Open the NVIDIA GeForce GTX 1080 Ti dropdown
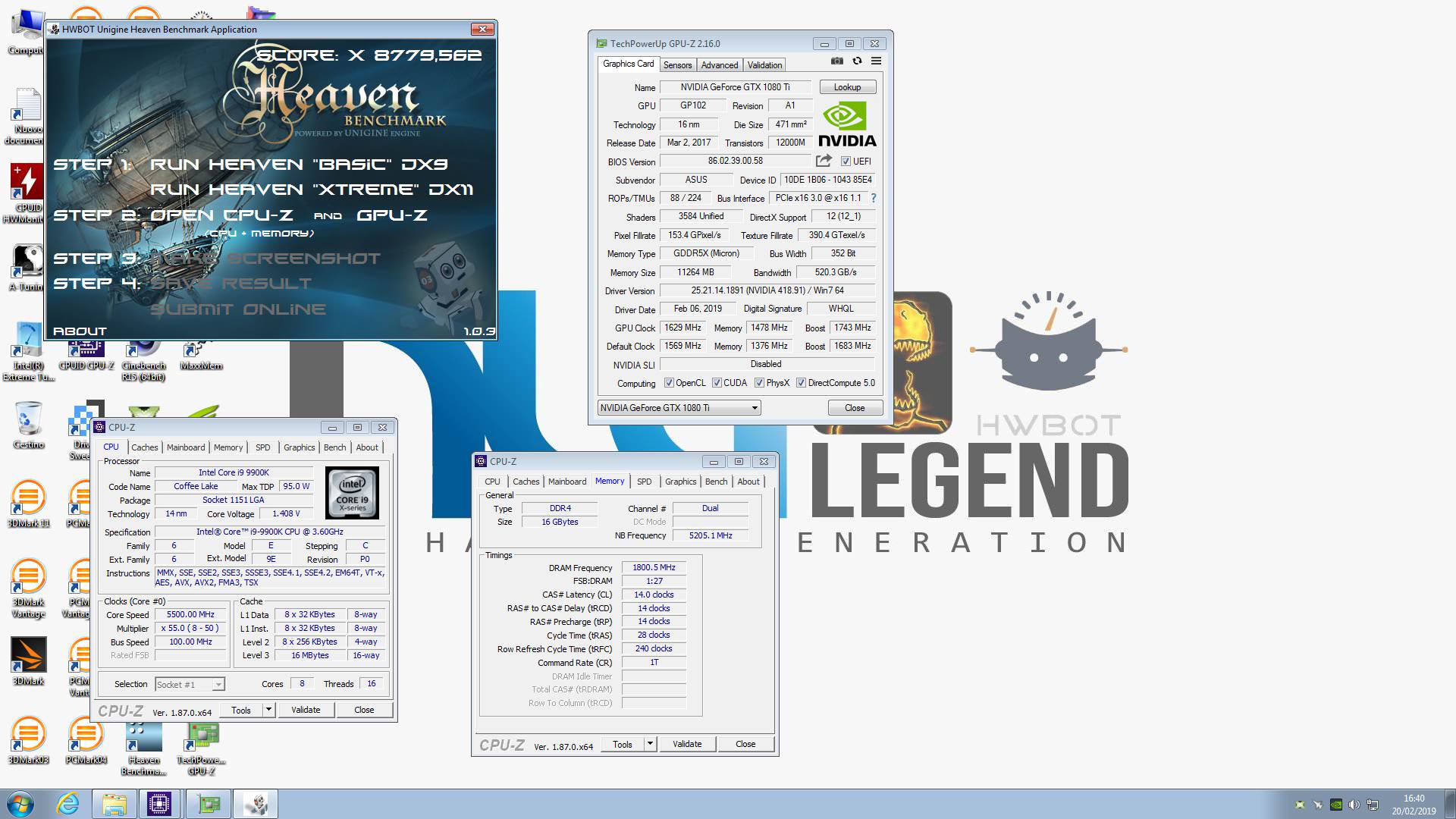The image size is (1456, 819). pyautogui.click(x=679, y=408)
